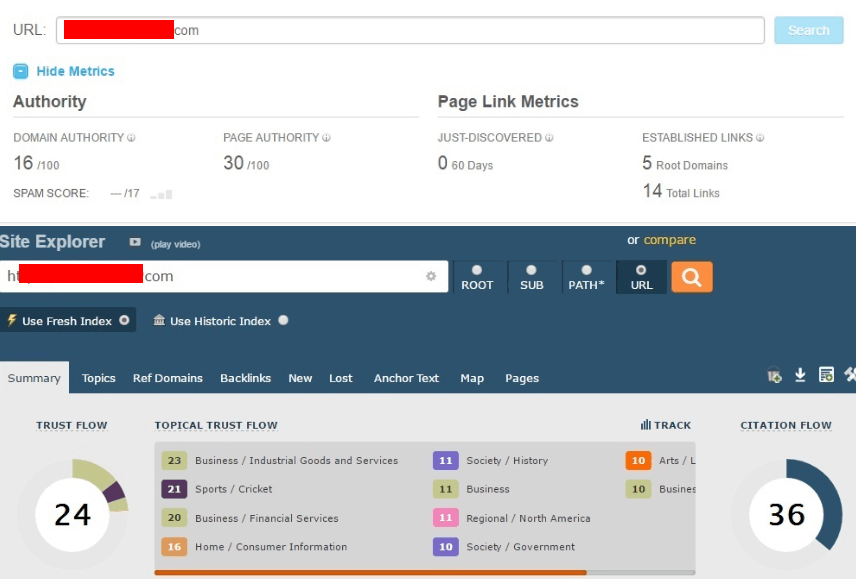Click the pink 11 North America swatch

[445, 517]
